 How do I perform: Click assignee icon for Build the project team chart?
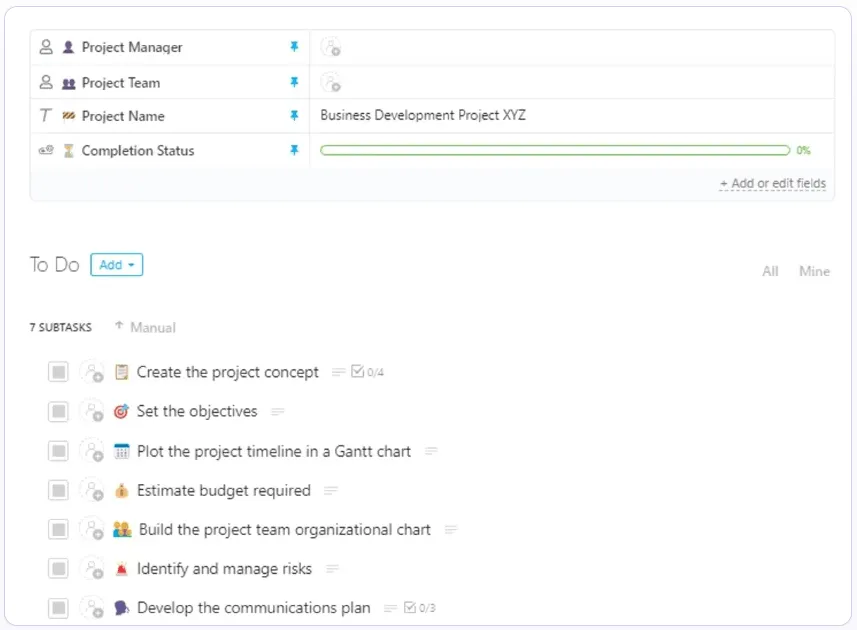(x=92, y=529)
